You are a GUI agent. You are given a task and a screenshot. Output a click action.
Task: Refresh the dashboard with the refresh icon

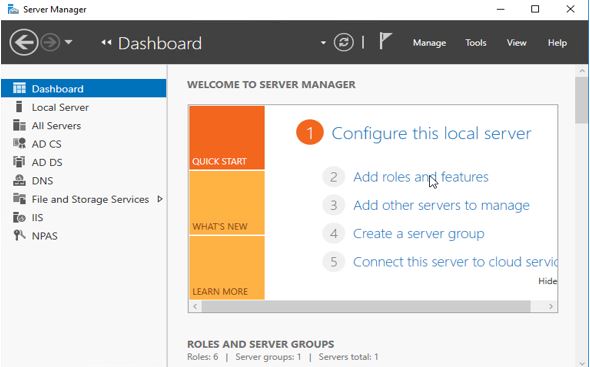click(344, 42)
